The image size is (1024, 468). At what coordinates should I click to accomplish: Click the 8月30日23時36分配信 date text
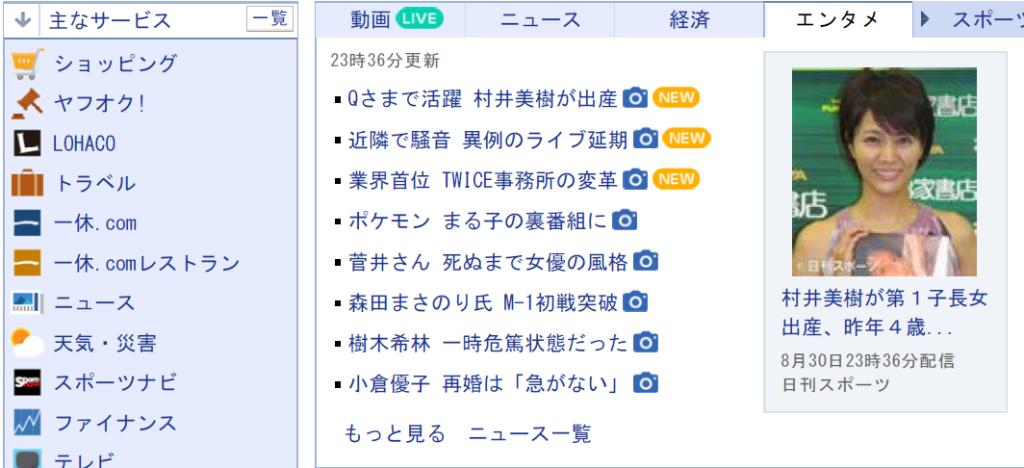click(868, 360)
